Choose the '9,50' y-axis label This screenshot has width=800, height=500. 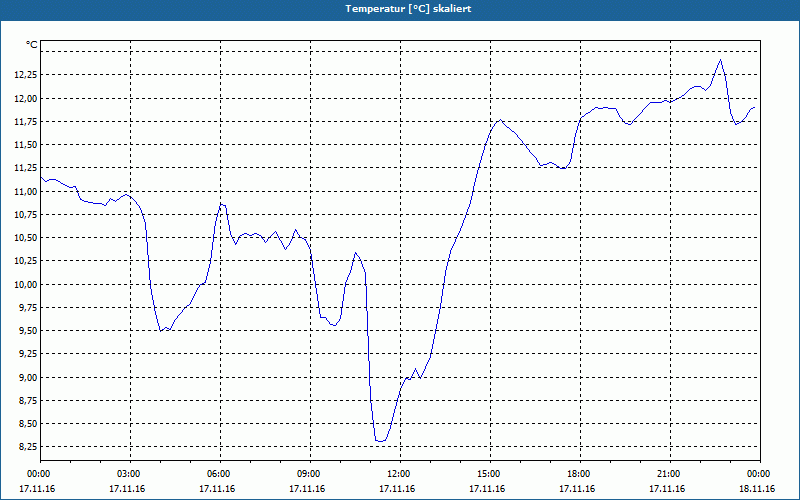tap(28, 331)
